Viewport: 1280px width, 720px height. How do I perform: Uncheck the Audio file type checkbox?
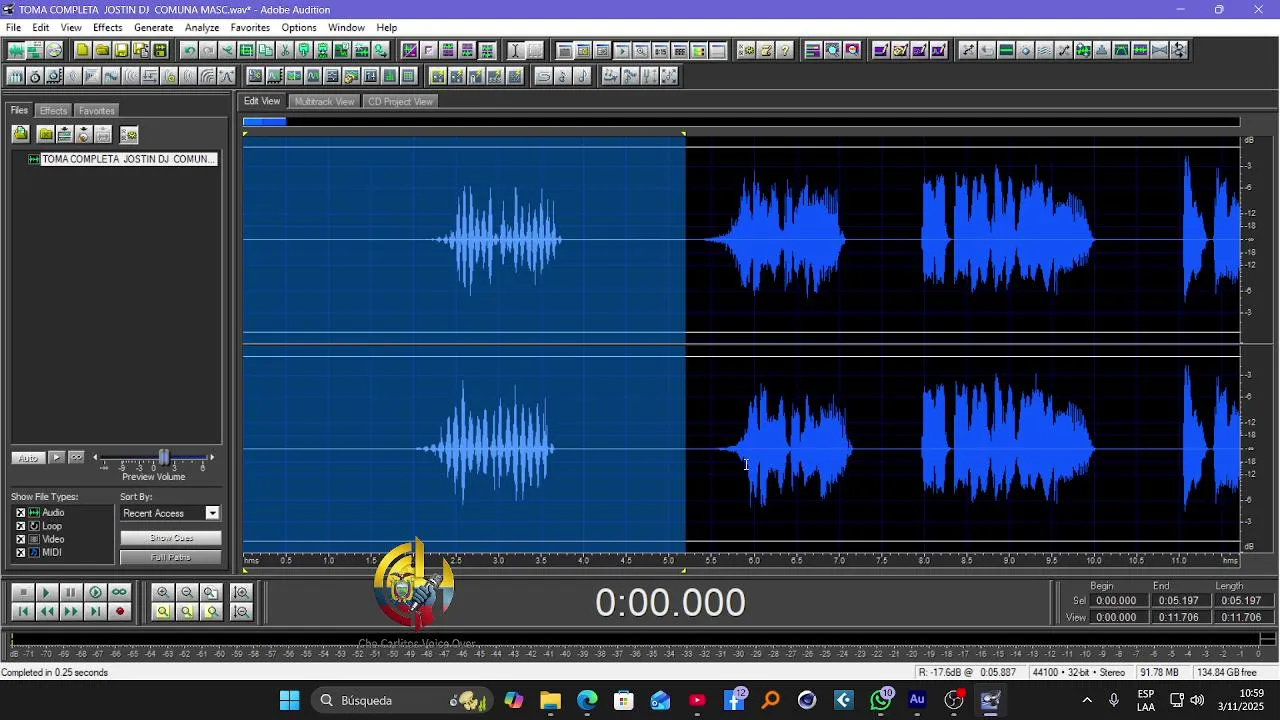(x=20, y=513)
